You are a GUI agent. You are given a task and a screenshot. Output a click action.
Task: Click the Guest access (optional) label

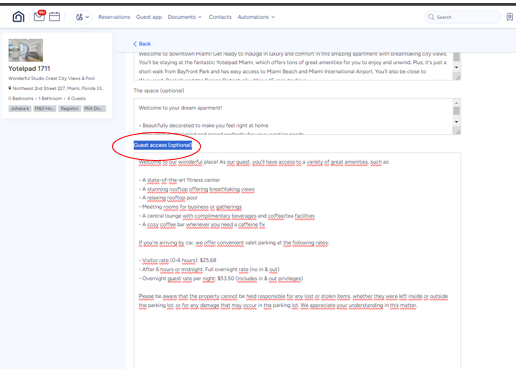click(x=163, y=145)
